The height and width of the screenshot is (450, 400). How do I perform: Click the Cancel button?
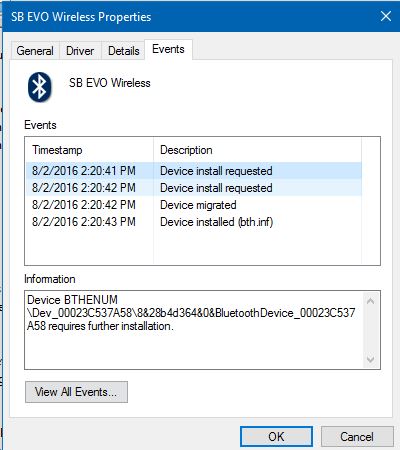(357, 436)
